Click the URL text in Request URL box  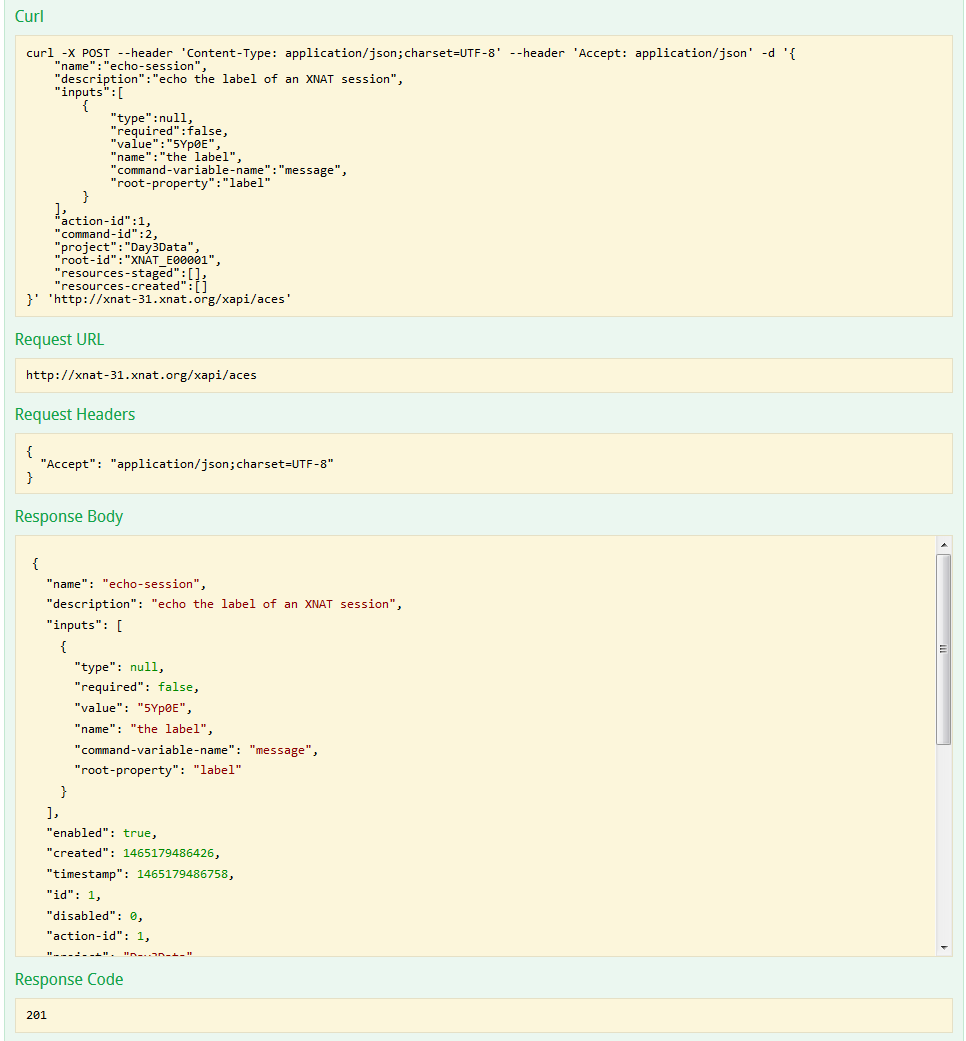[141, 376]
